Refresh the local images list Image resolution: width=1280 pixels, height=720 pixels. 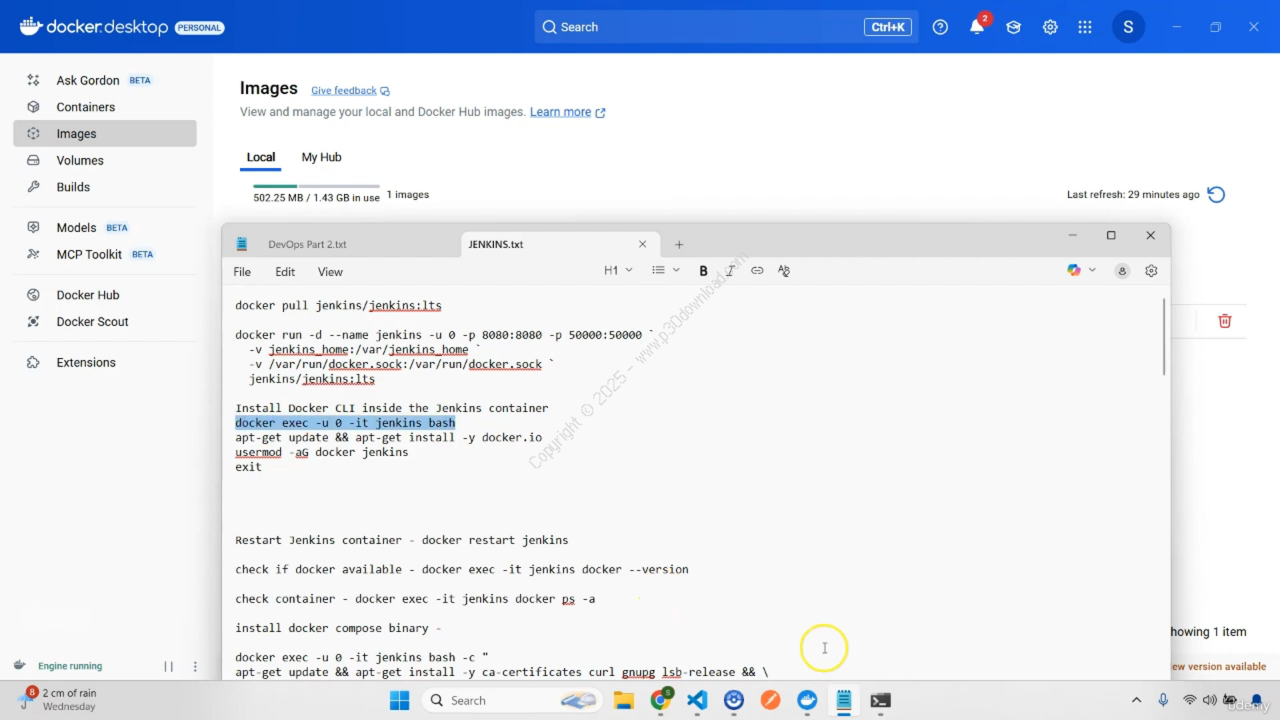(1216, 195)
